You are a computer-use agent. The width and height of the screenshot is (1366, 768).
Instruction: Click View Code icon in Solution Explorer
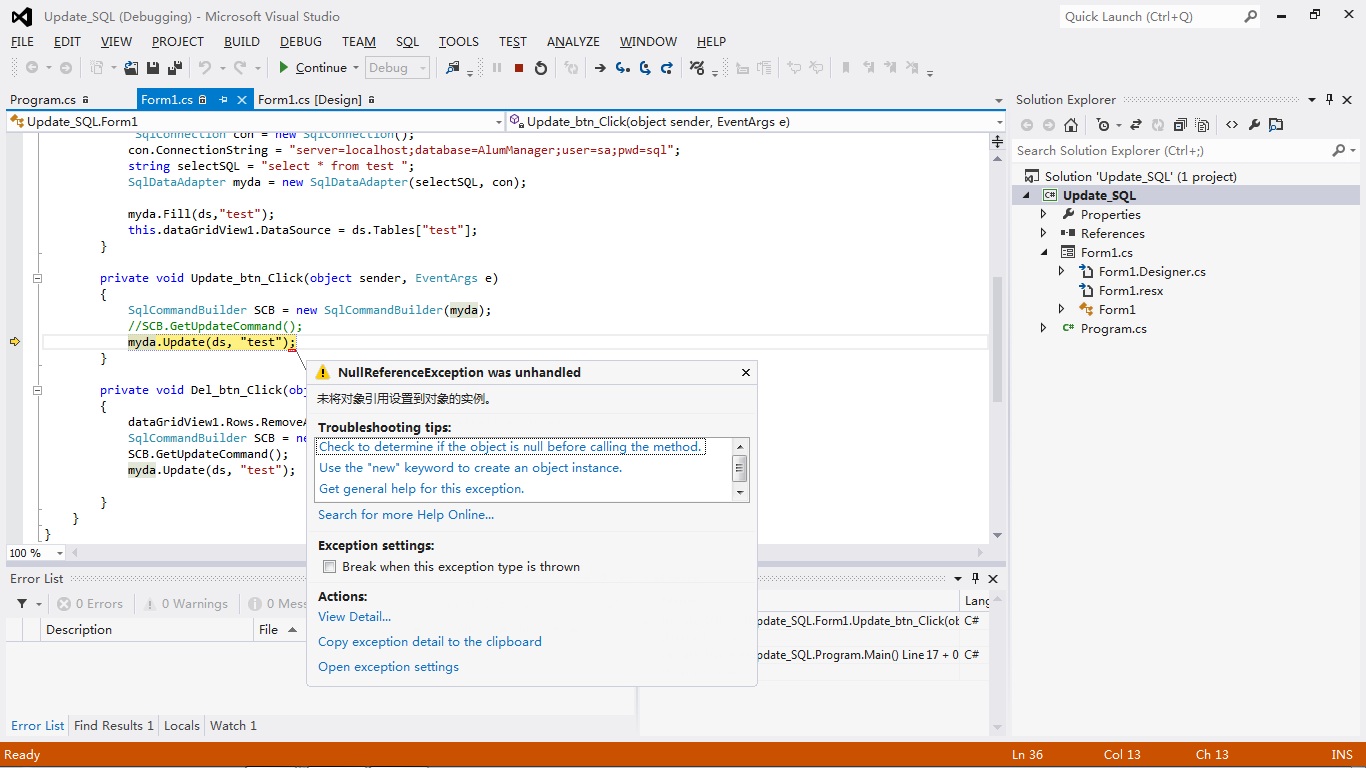(1232, 125)
